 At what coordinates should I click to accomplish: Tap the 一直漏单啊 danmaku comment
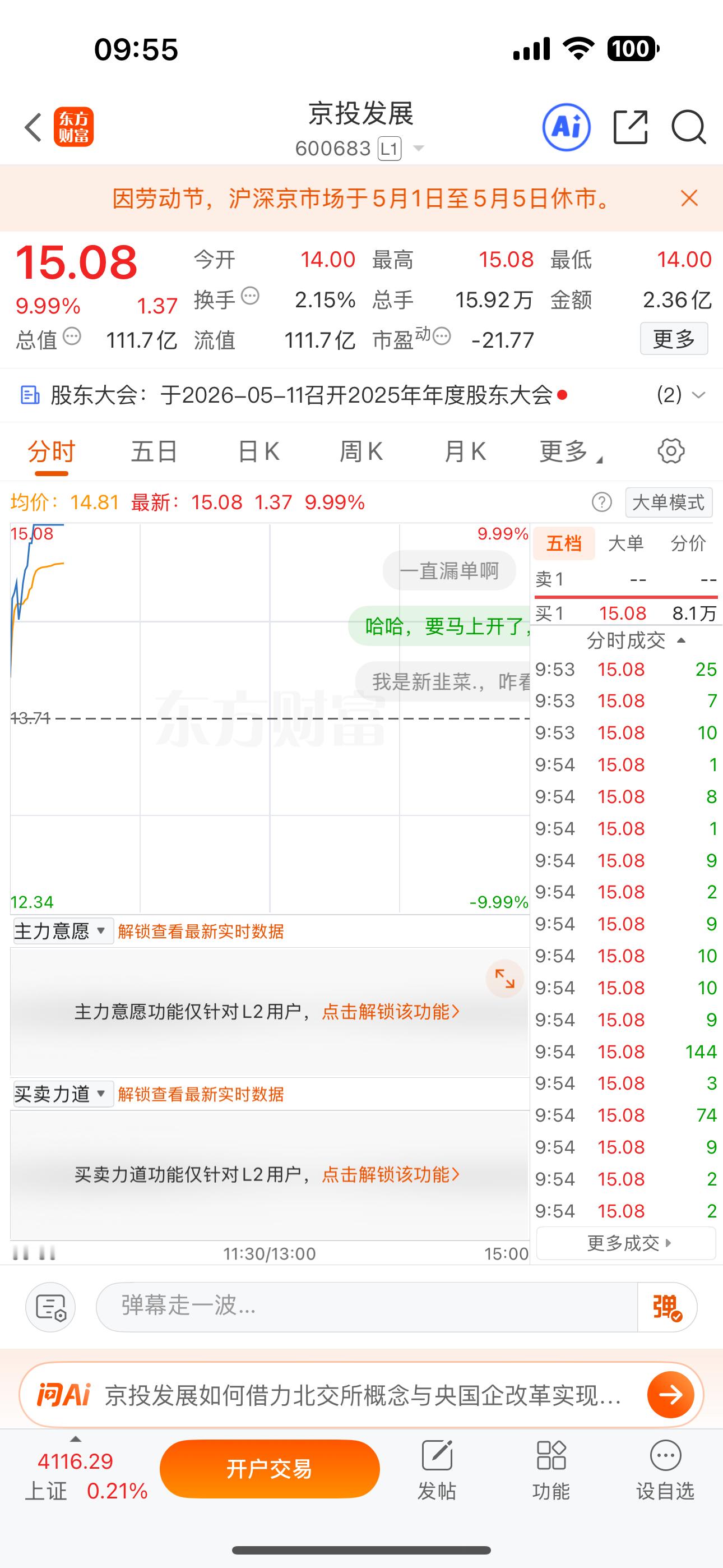pyautogui.click(x=449, y=571)
